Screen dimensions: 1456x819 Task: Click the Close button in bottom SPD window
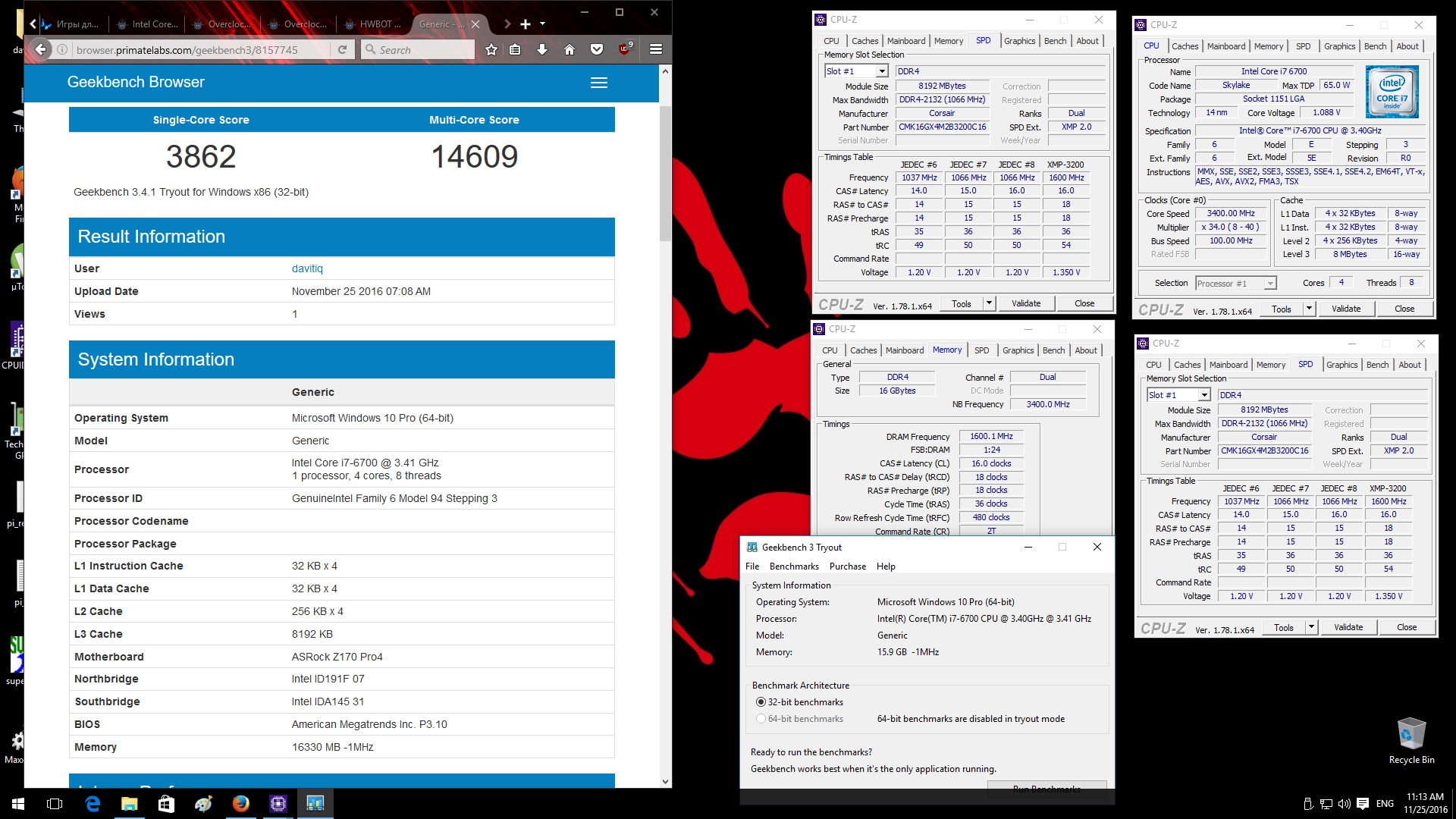[1407, 627]
